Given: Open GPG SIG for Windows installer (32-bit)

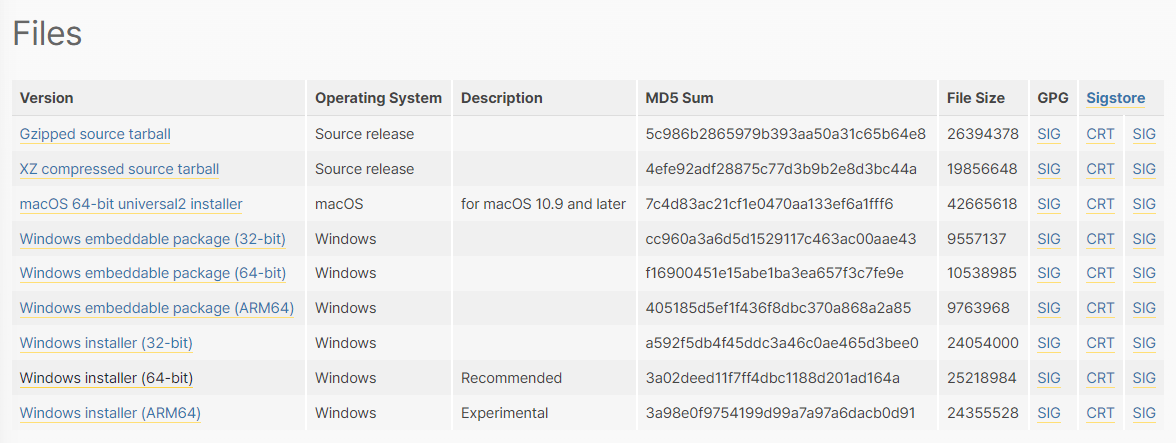Looking at the screenshot, I should [x=1049, y=343].
